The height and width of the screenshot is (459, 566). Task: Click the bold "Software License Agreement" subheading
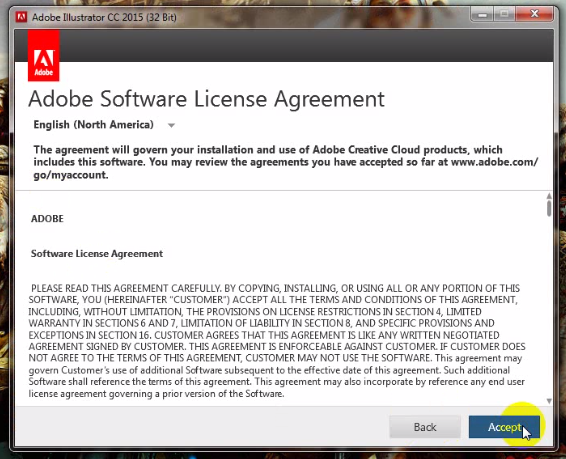97,254
